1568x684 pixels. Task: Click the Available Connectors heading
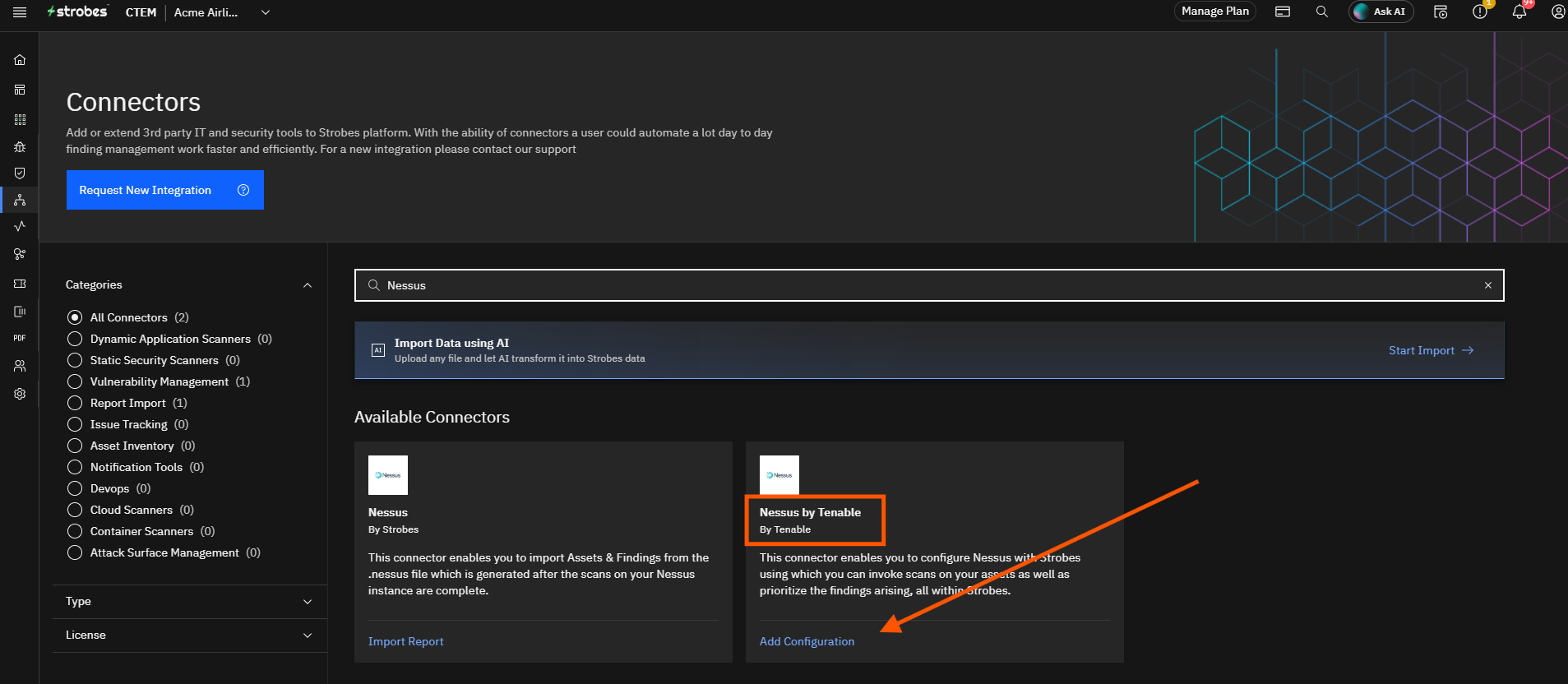432,417
